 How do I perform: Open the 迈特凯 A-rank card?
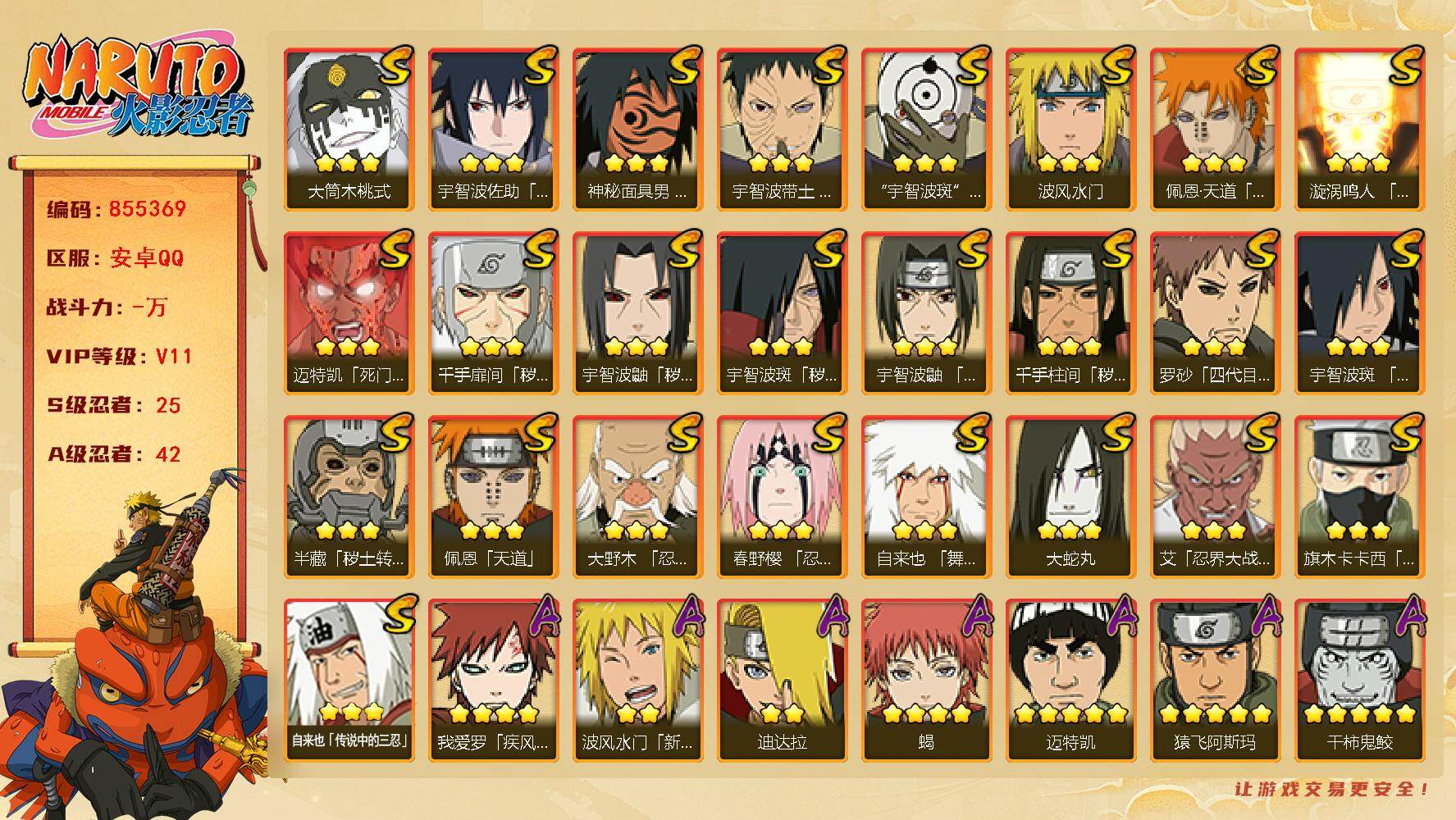pos(1070,680)
